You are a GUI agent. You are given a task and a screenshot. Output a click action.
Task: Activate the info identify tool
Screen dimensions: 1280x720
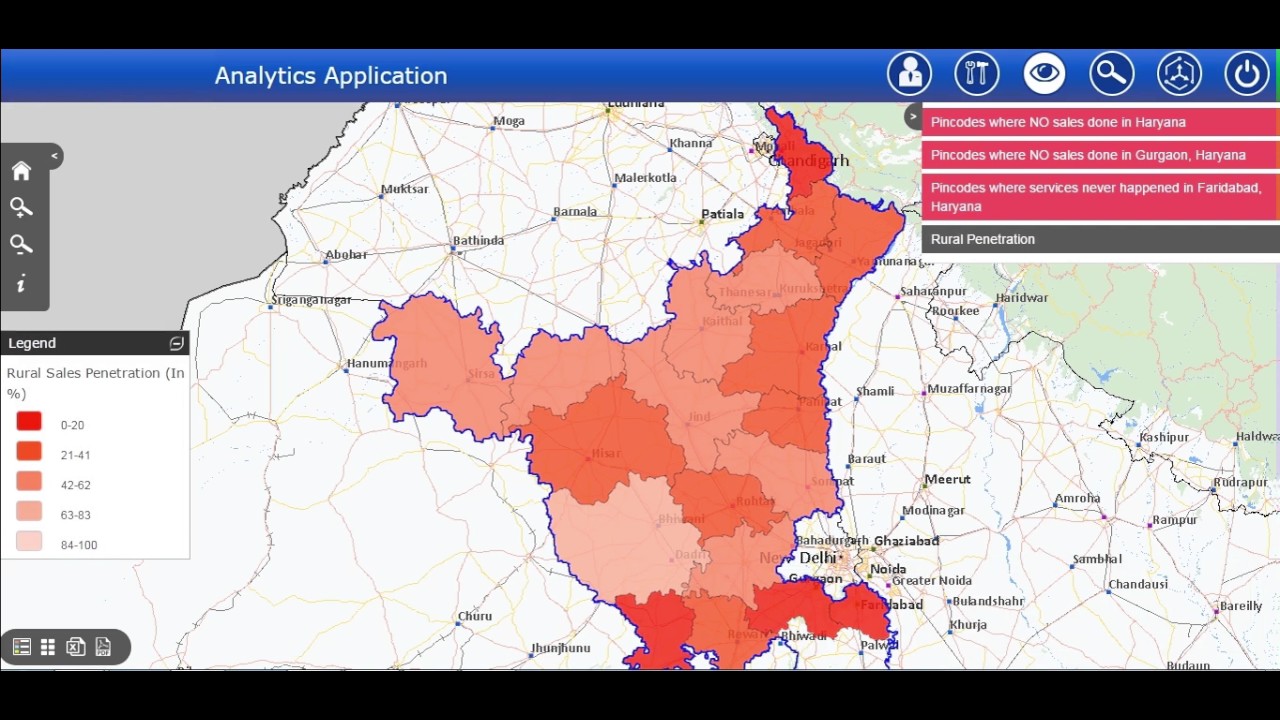(x=21, y=284)
